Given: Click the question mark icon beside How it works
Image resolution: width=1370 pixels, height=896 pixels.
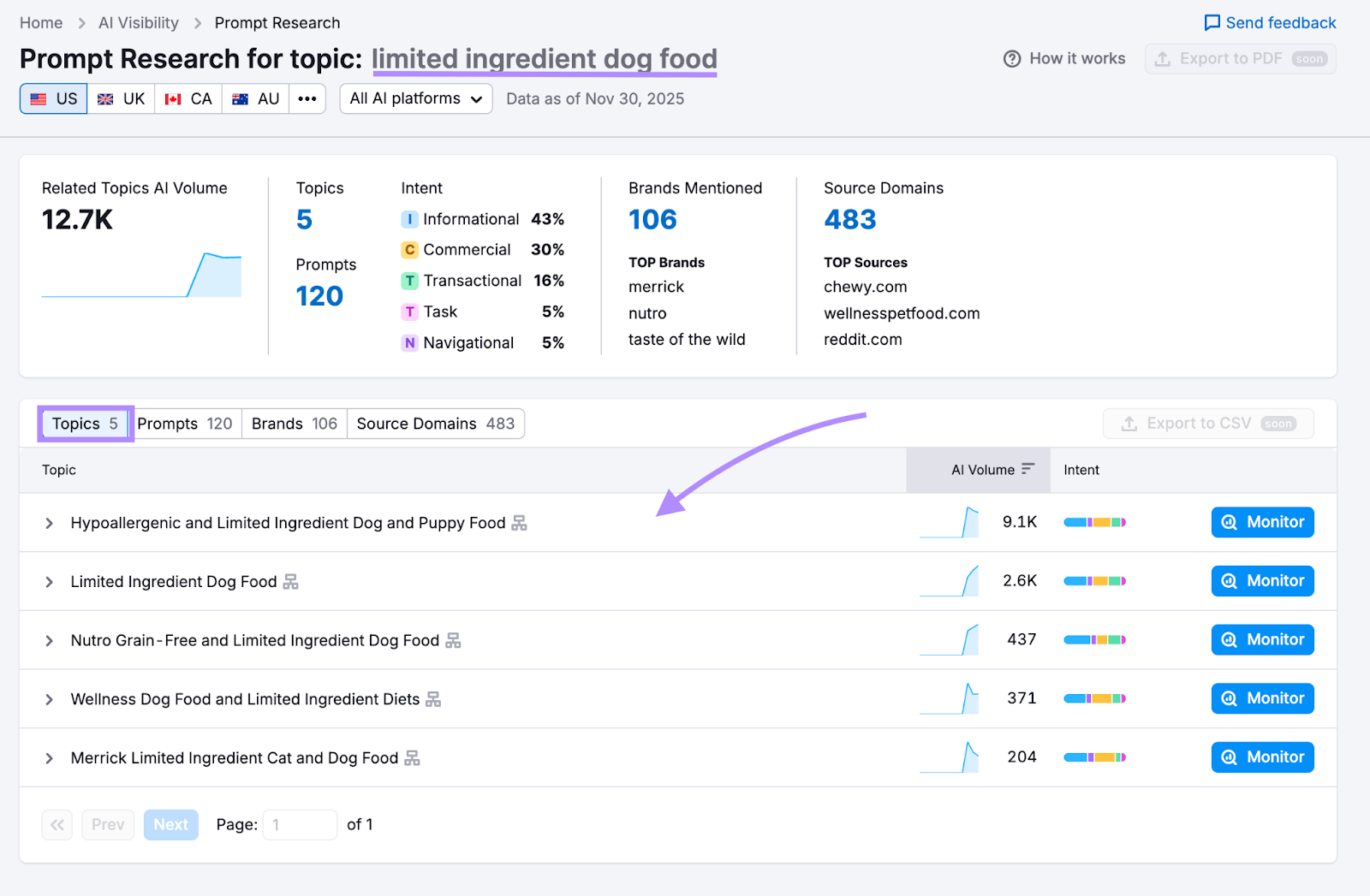Looking at the screenshot, I should point(1013,58).
